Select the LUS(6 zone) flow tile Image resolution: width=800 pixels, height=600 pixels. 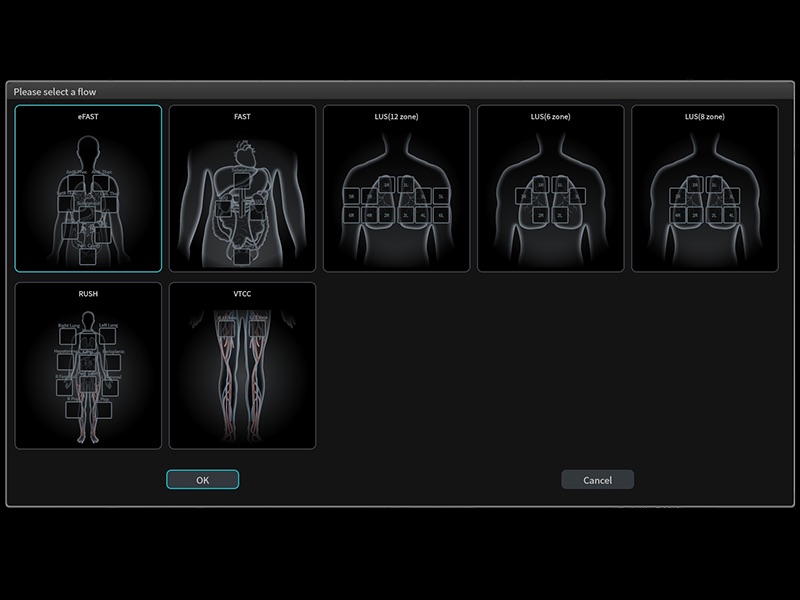[550, 188]
